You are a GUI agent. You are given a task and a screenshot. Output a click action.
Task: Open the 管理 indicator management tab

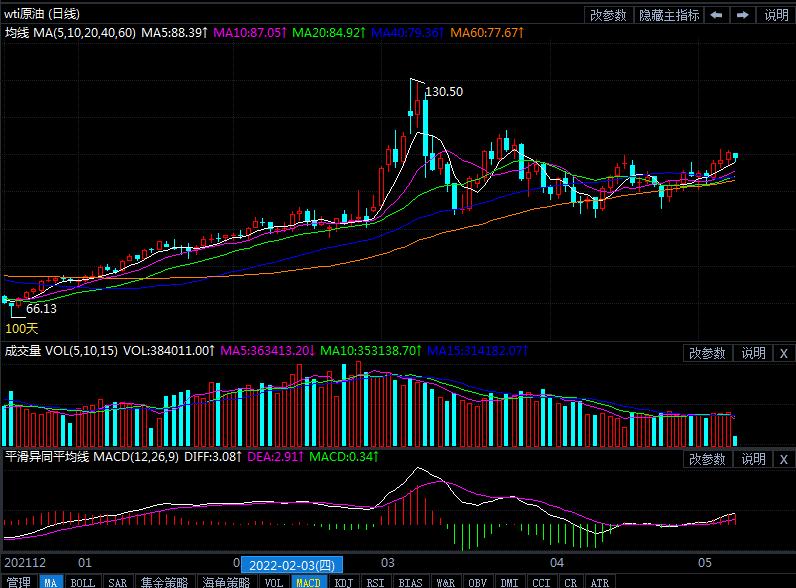[x=18, y=581]
